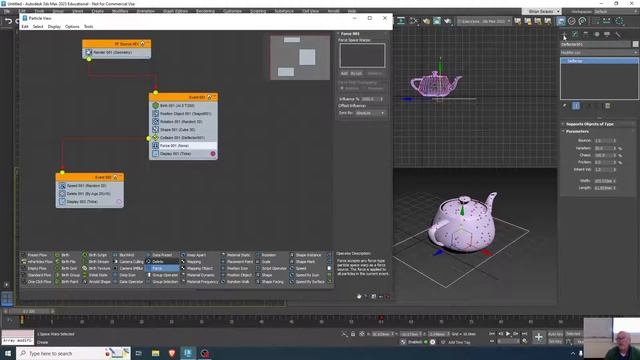Open the Modifier List dropdown

[x=599, y=53]
